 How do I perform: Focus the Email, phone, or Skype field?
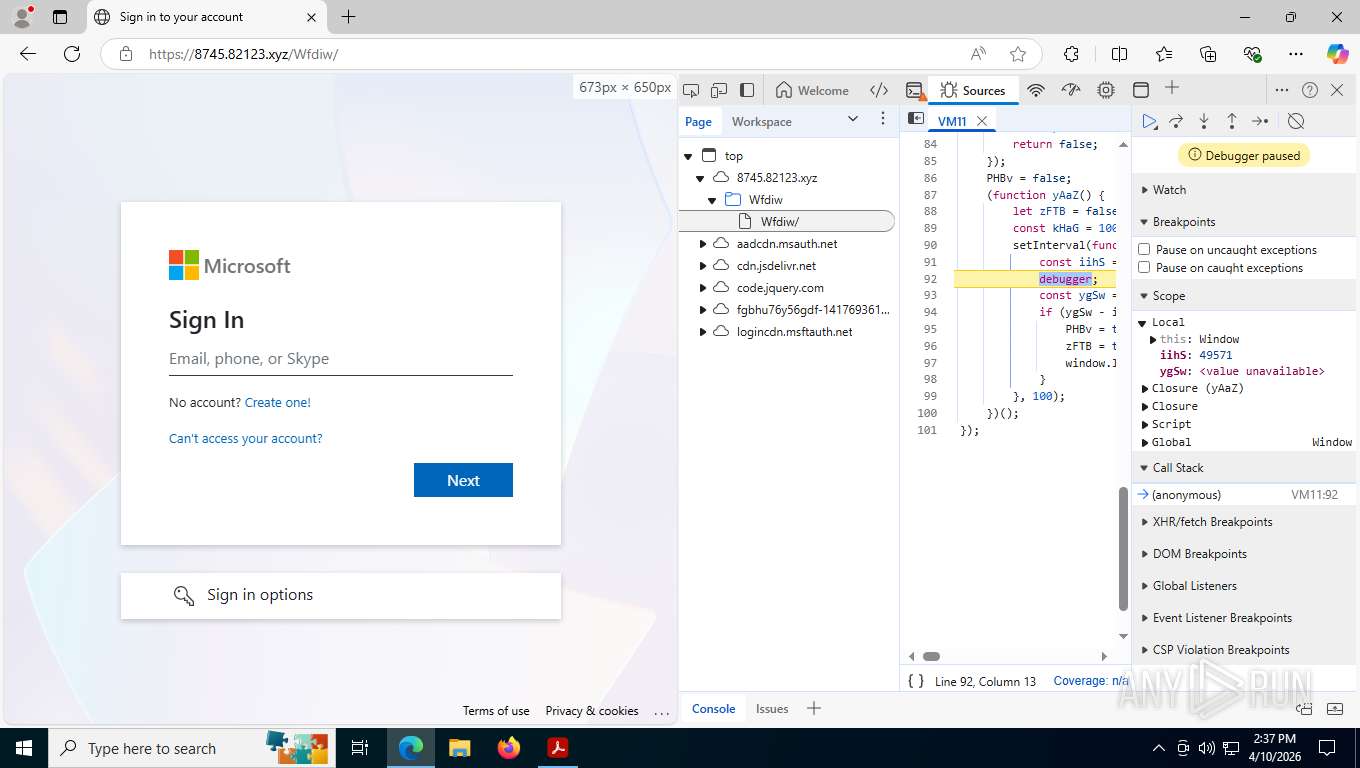point(341,359)
